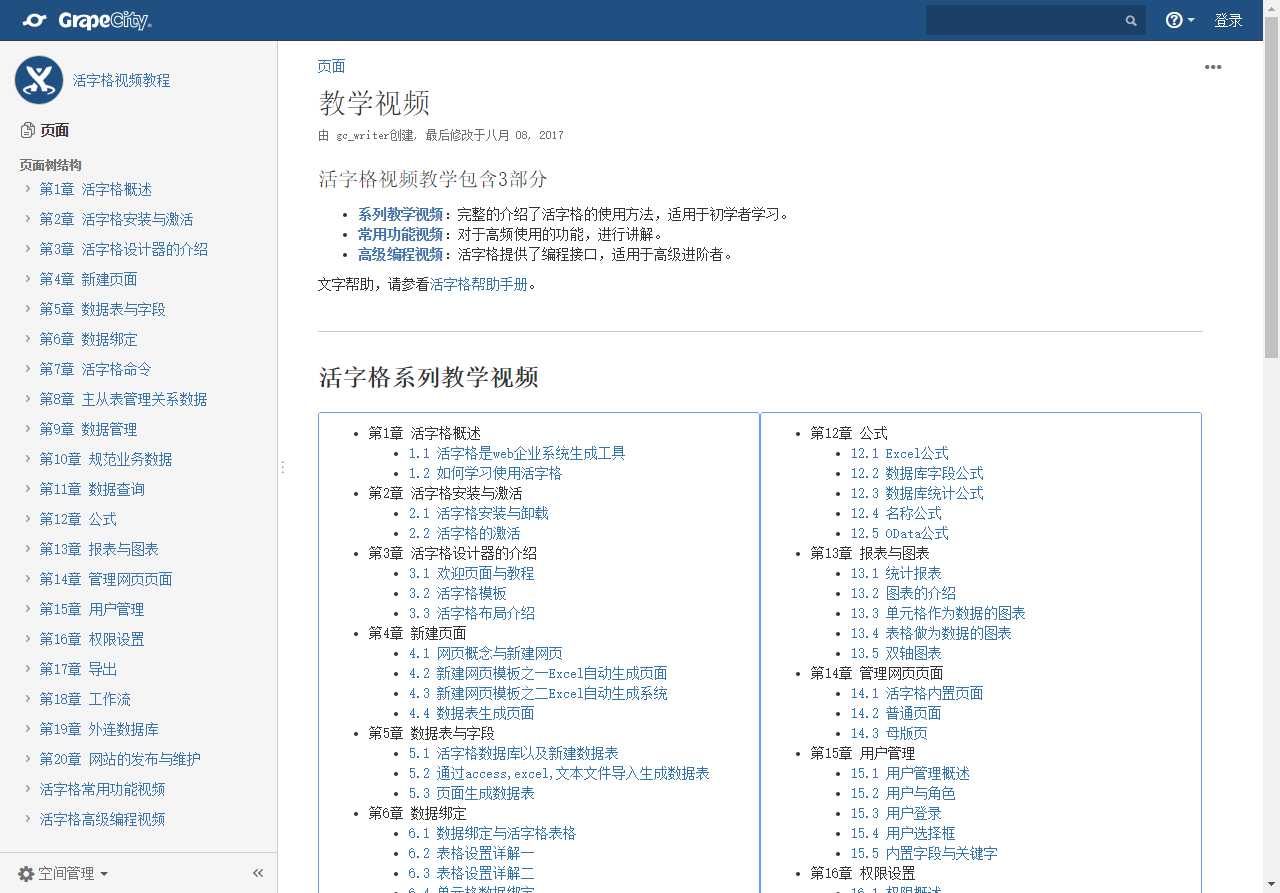Open 第20章 网站的发布与维护 in sidebar
The height and width of the screenshot is (893, 1280).
120,759
